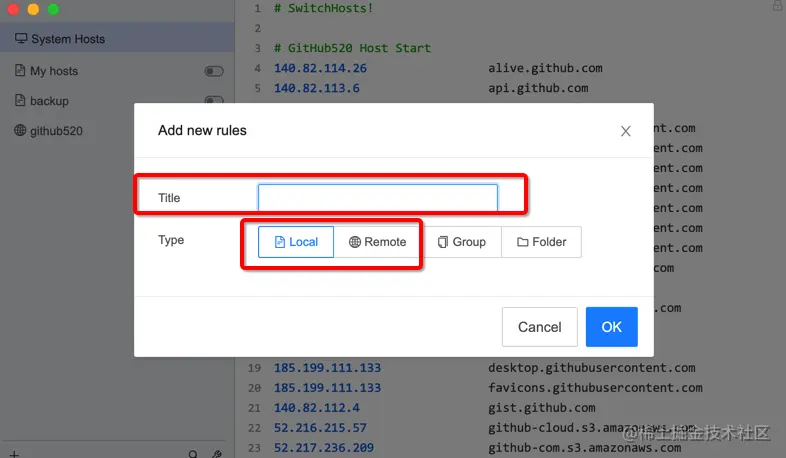Click the System Hosts monitor icon

[21, 38]
